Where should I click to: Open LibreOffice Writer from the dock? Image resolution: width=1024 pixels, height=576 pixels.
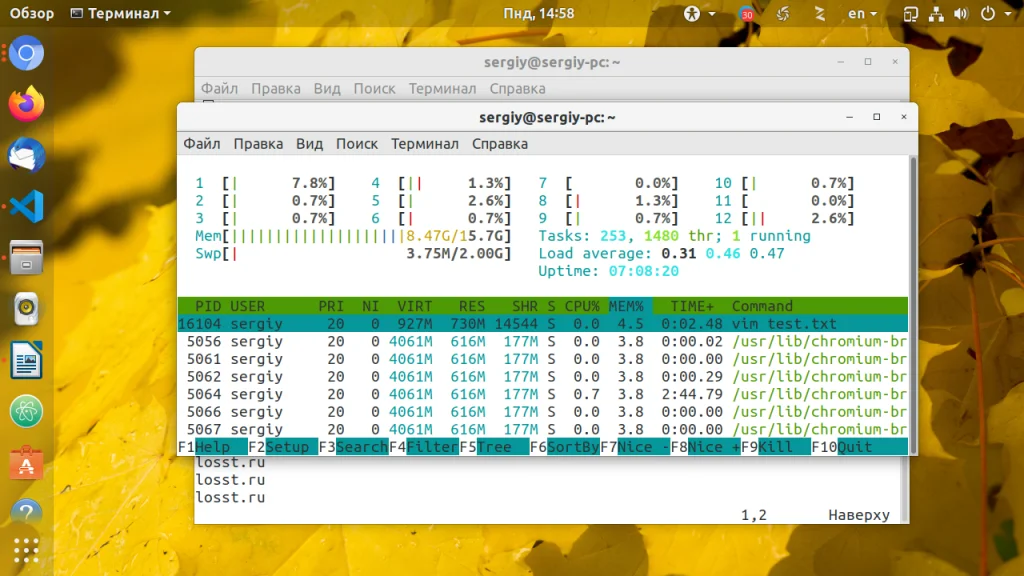pos(27,361)
